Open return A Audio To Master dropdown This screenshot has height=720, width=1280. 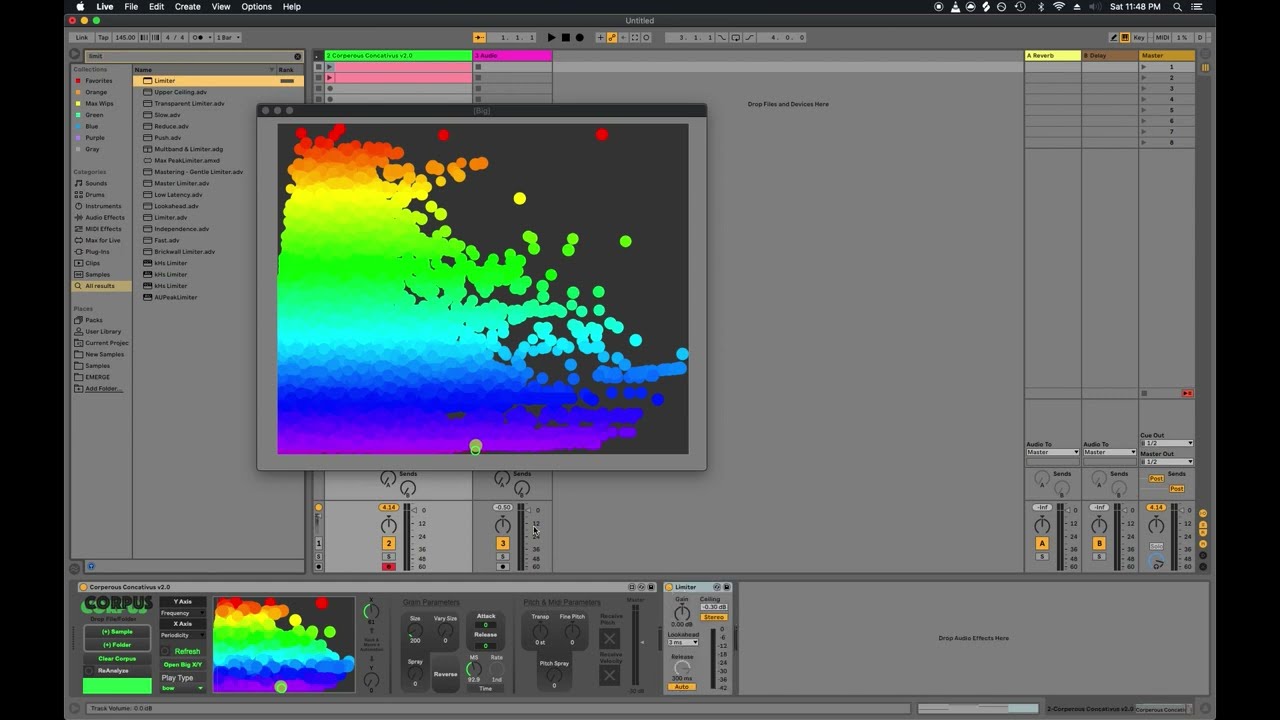[1052, 452]
